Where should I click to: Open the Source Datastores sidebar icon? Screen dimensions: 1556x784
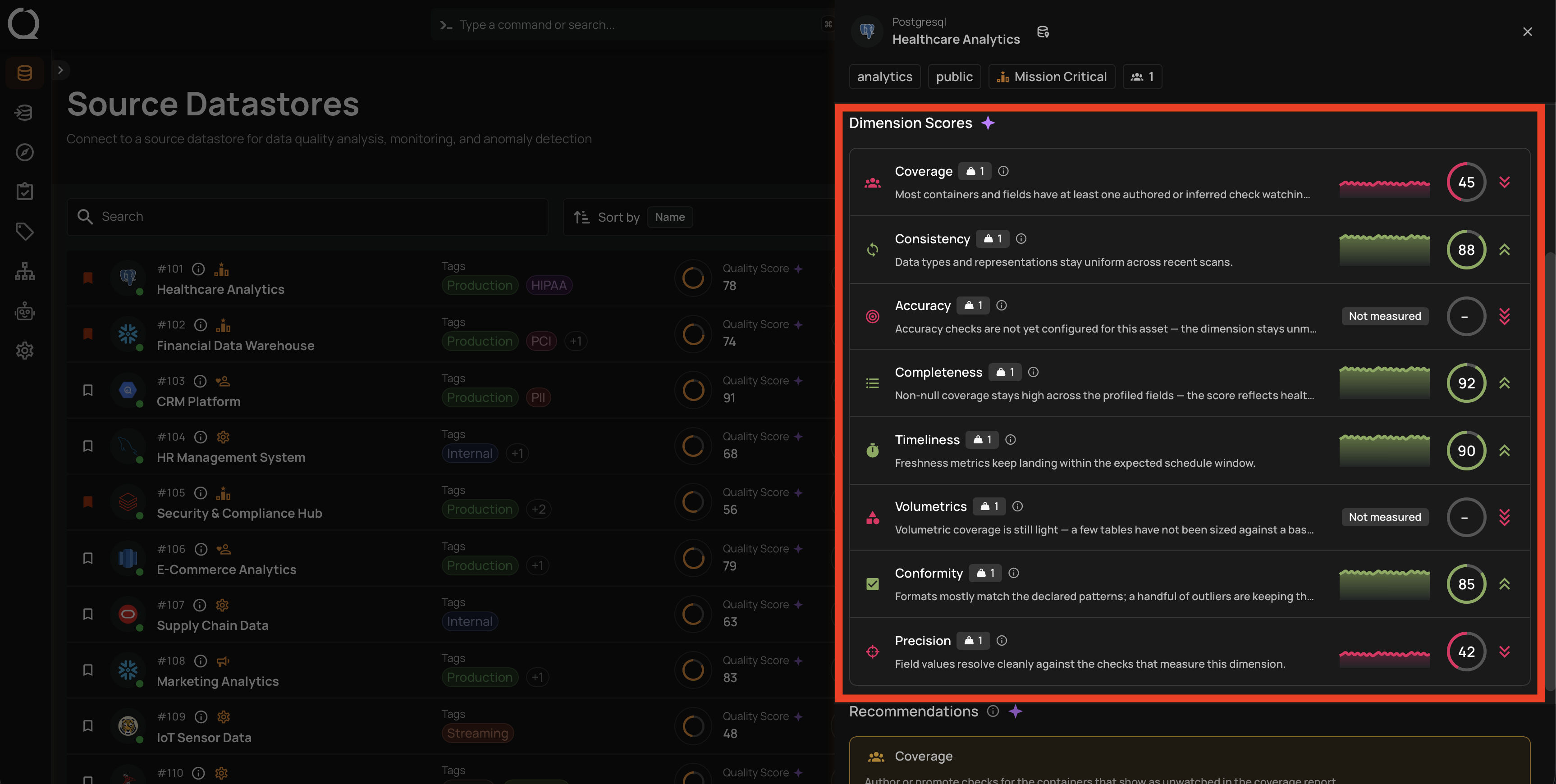25,73
